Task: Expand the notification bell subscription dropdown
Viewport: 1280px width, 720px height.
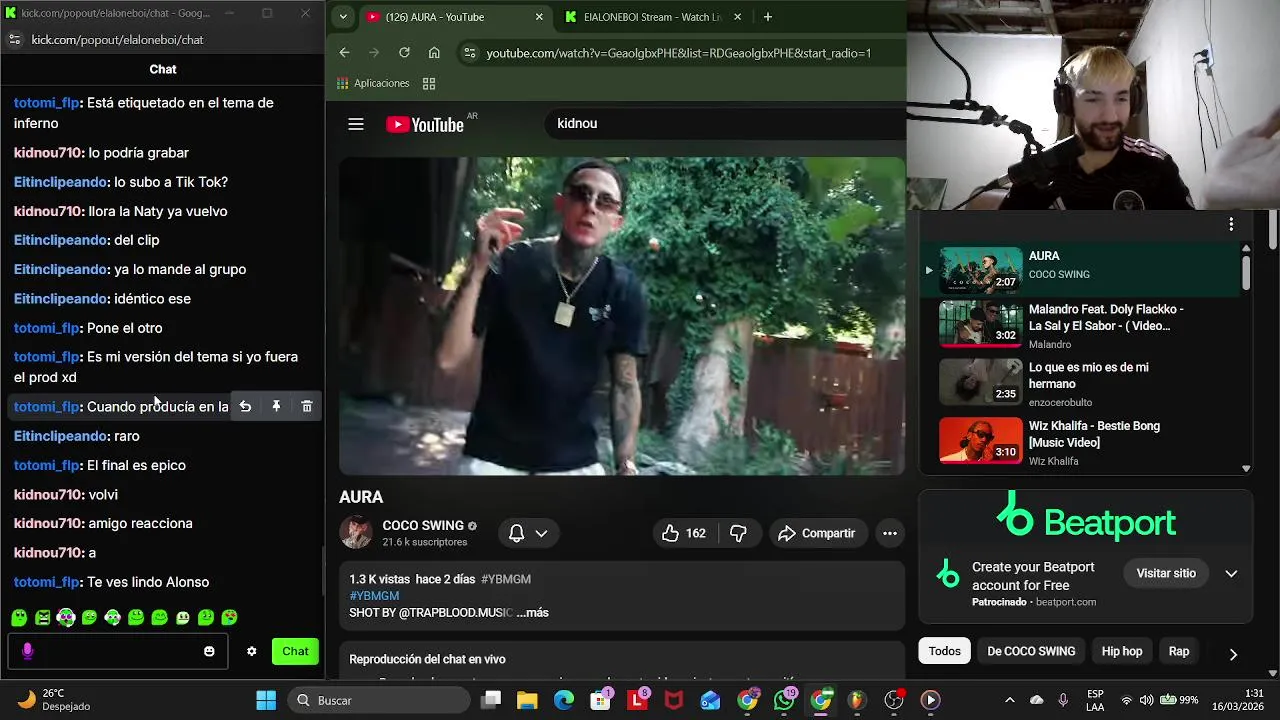Action: coord(528,533)
